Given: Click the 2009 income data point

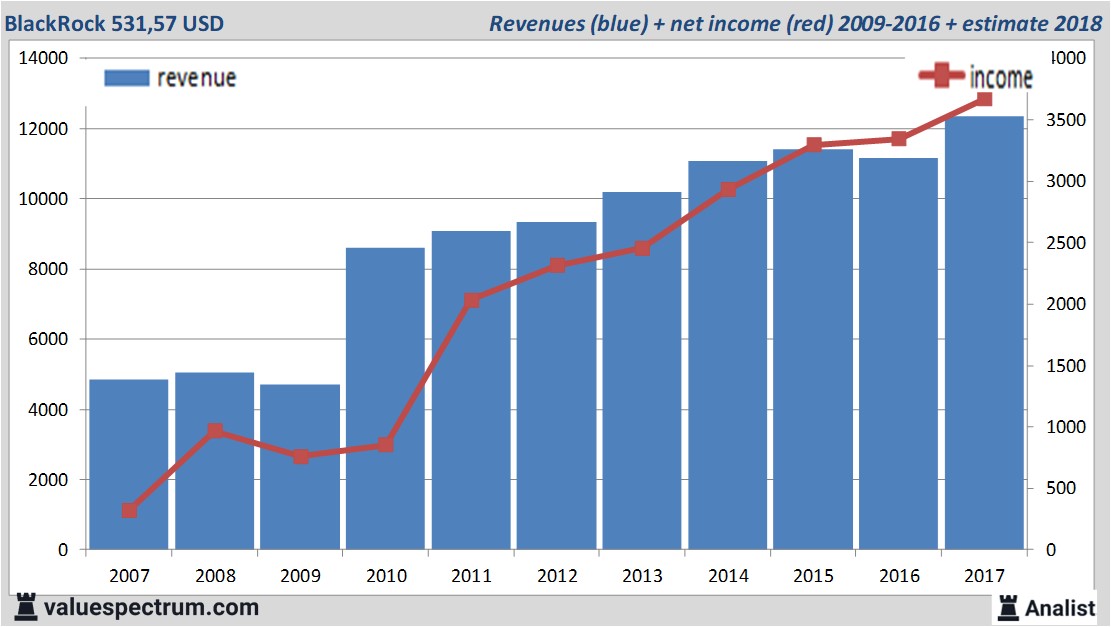Looking at the screenshot, I should coord(300,457).
